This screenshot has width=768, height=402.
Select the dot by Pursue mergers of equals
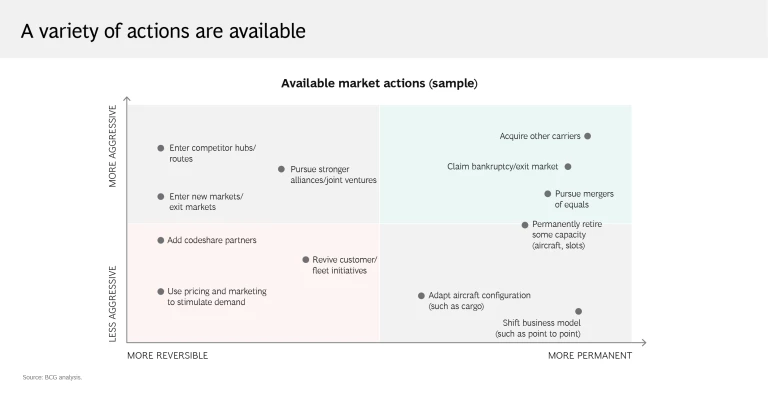coord(548,194)
